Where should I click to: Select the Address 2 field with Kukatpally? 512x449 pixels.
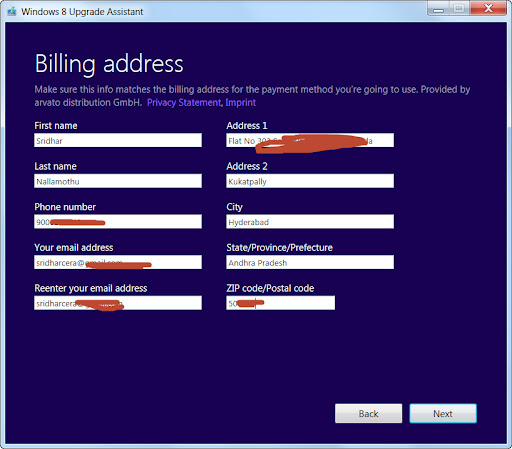tap(310, 181)
